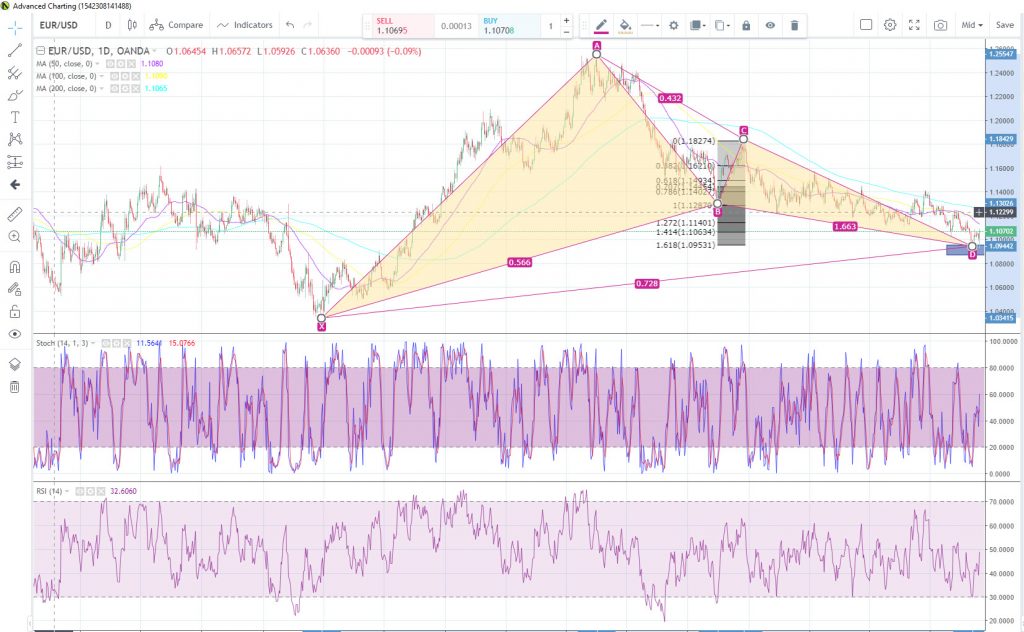Click the back arrow icon in left toolbar

(15, 185)
